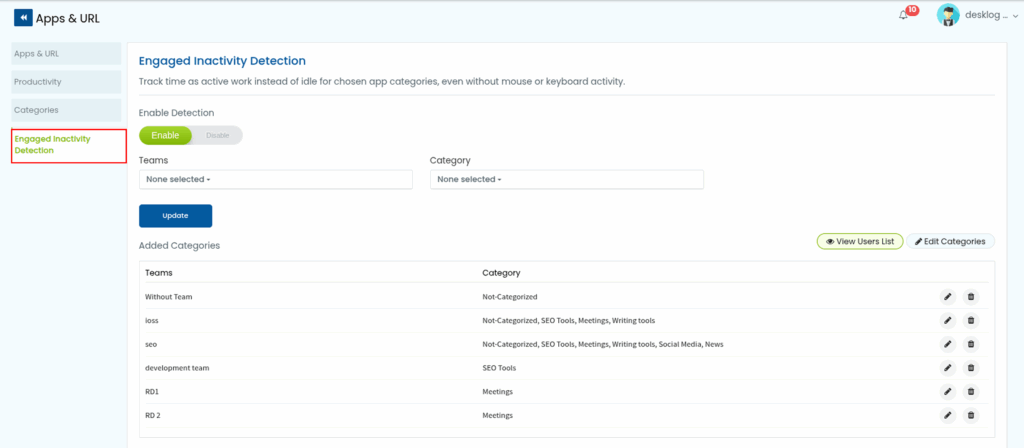Switch detection to Disable
Image resolution: width=1024 pixels, height=448 pixels.
click(x=217, y=135)
